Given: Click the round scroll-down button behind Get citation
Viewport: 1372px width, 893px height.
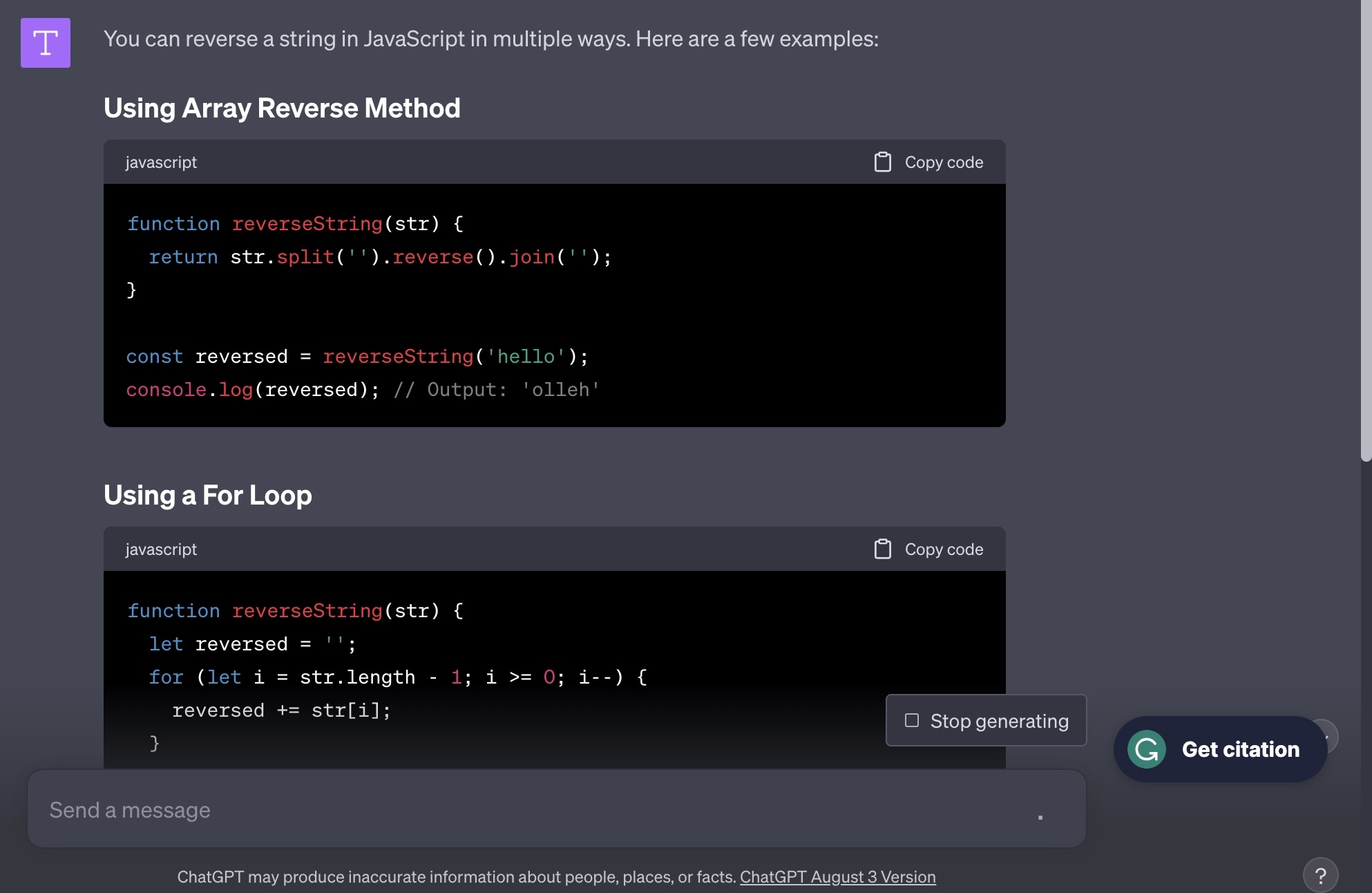Looking at the screenshot, I should (x=1331, y=734).
